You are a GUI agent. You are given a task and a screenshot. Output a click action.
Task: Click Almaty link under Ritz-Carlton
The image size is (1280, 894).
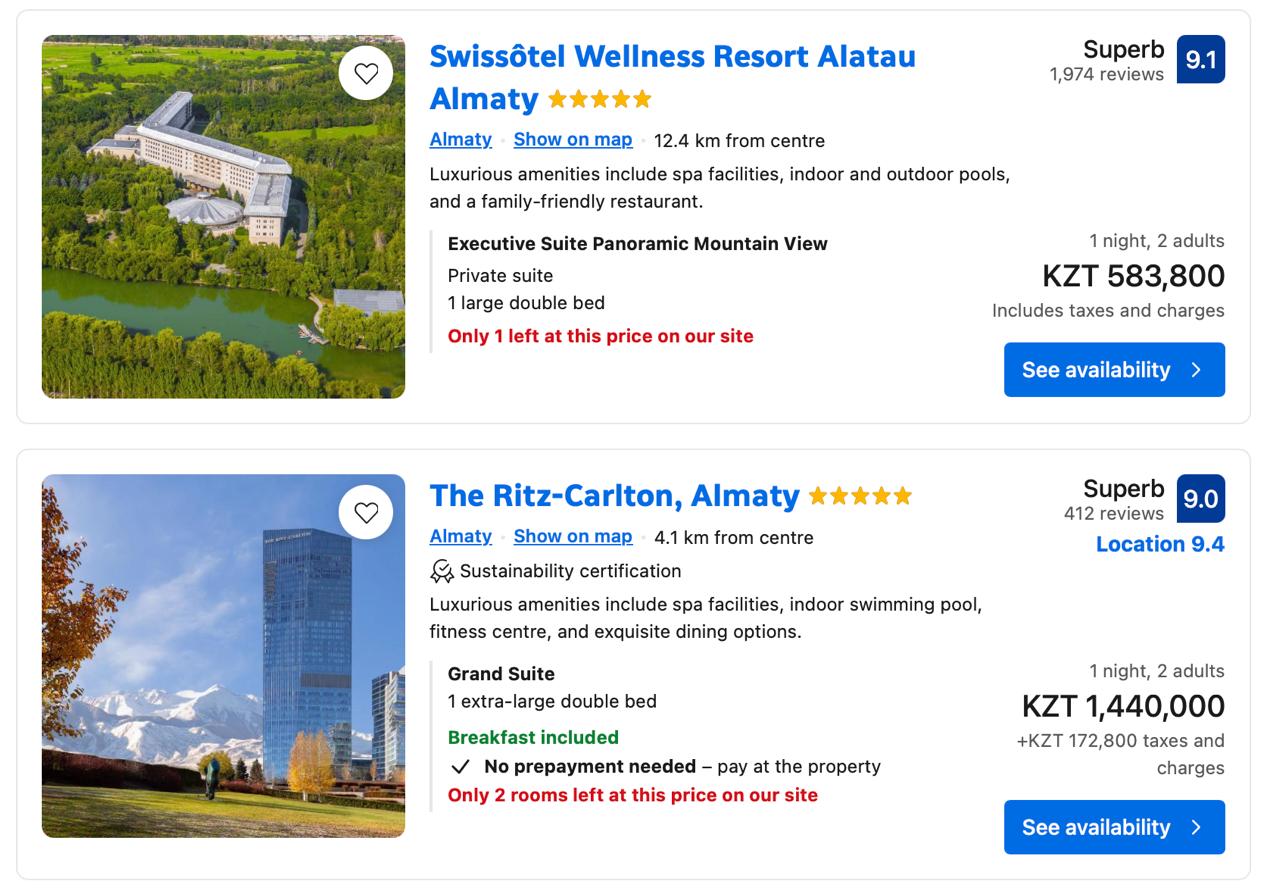point(460,537)
